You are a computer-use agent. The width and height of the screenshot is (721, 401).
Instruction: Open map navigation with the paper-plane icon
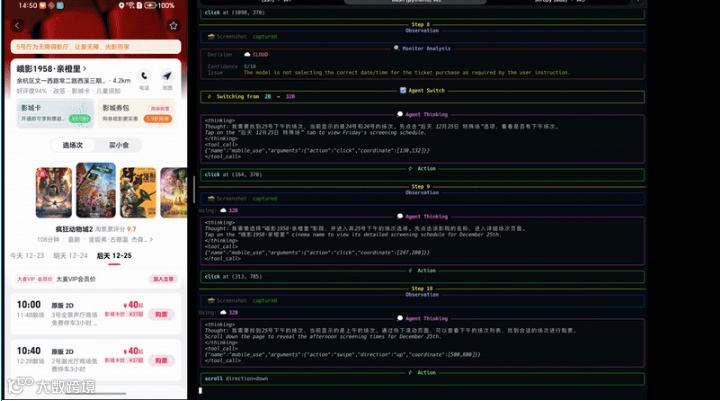[167, 76]
